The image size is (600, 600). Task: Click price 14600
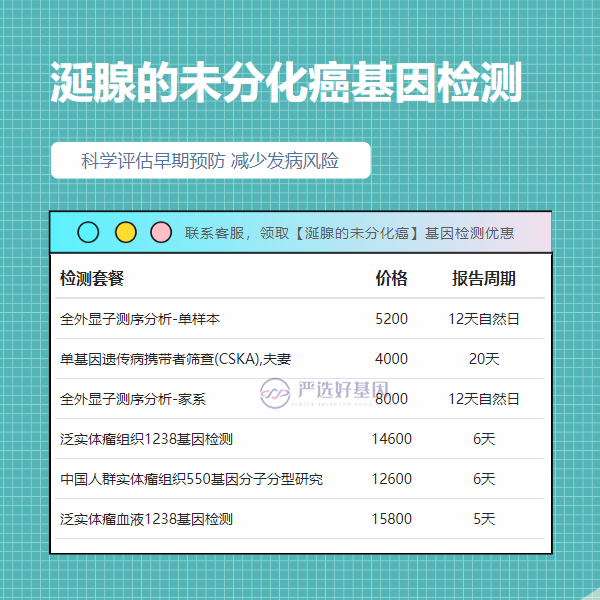point(391,439)
